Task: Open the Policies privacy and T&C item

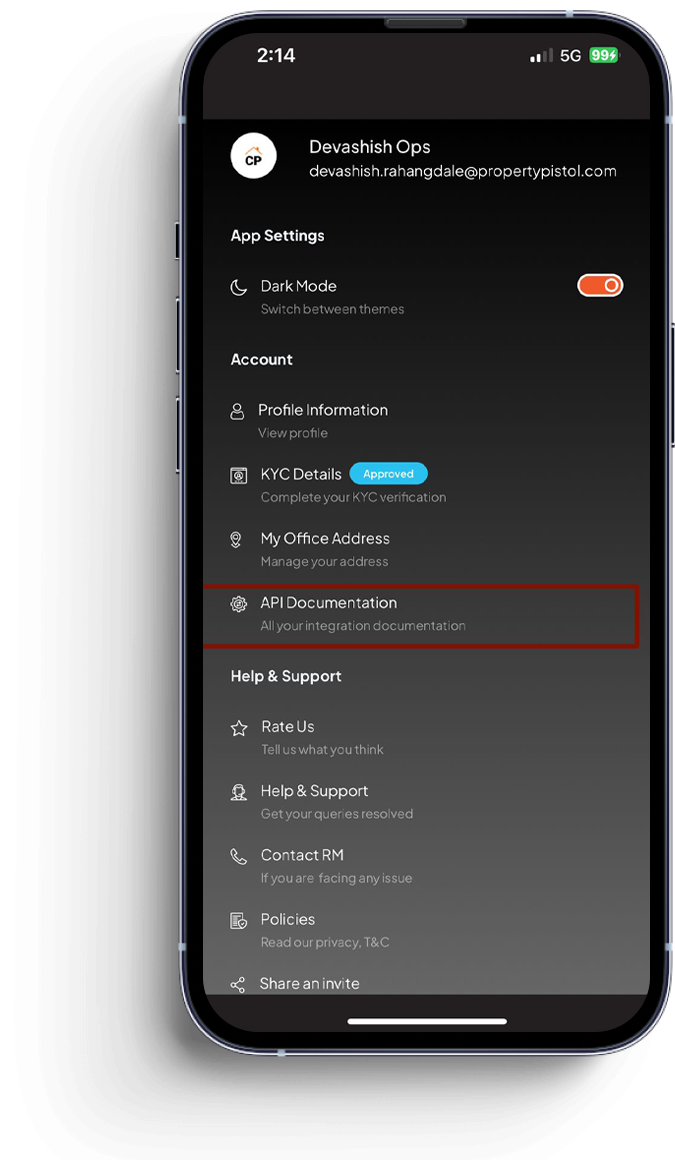Action: [426, 930]
